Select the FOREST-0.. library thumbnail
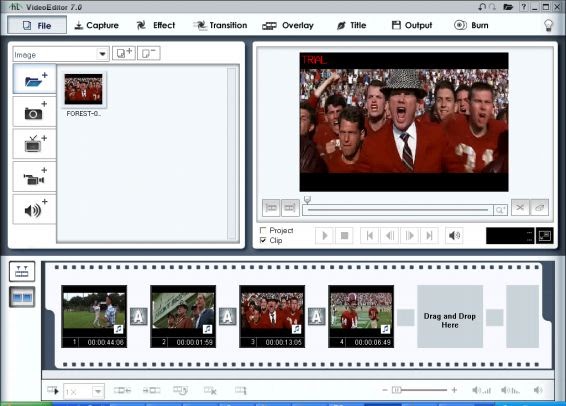 click(84, 89)
